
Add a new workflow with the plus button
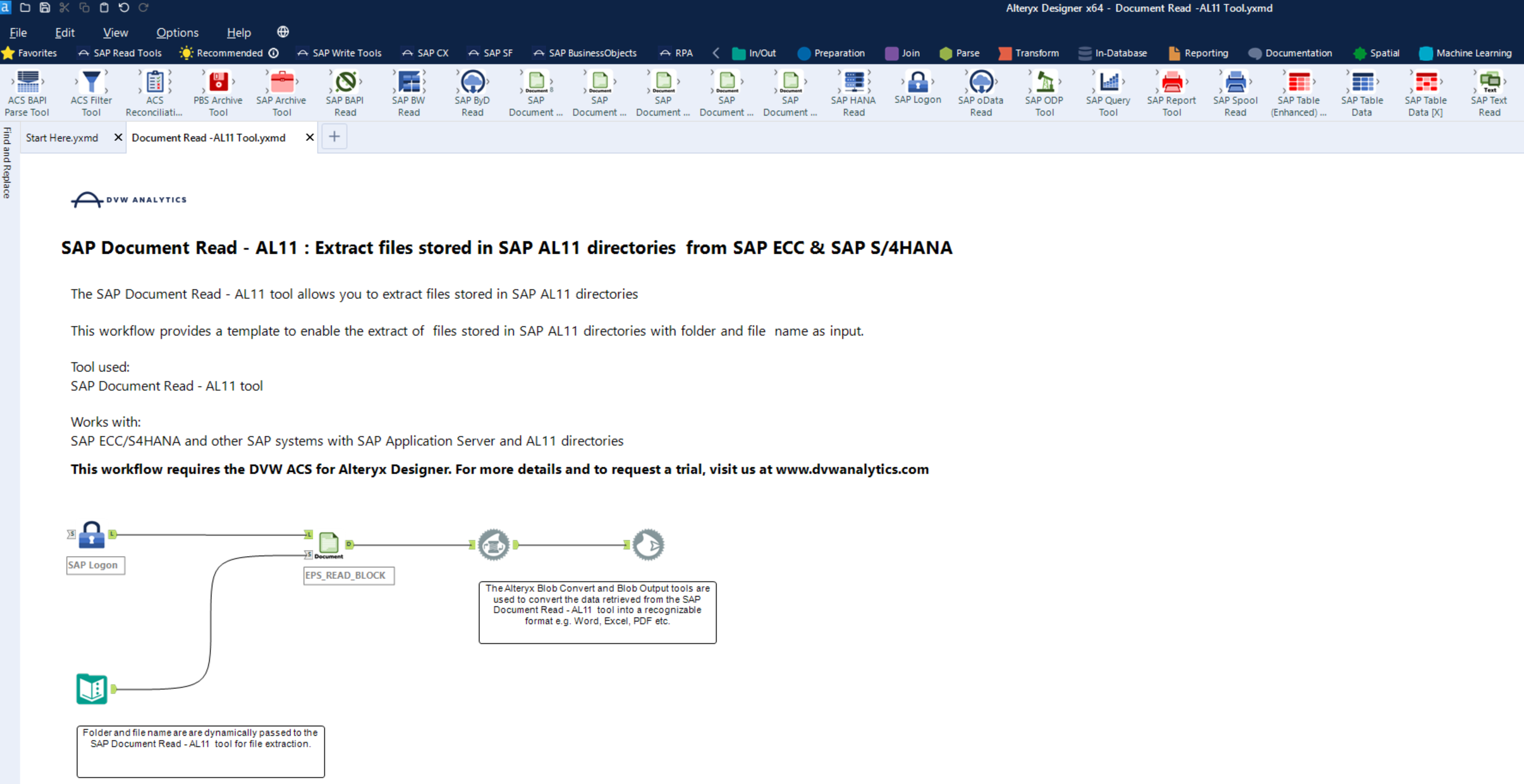tap(334, 136)
